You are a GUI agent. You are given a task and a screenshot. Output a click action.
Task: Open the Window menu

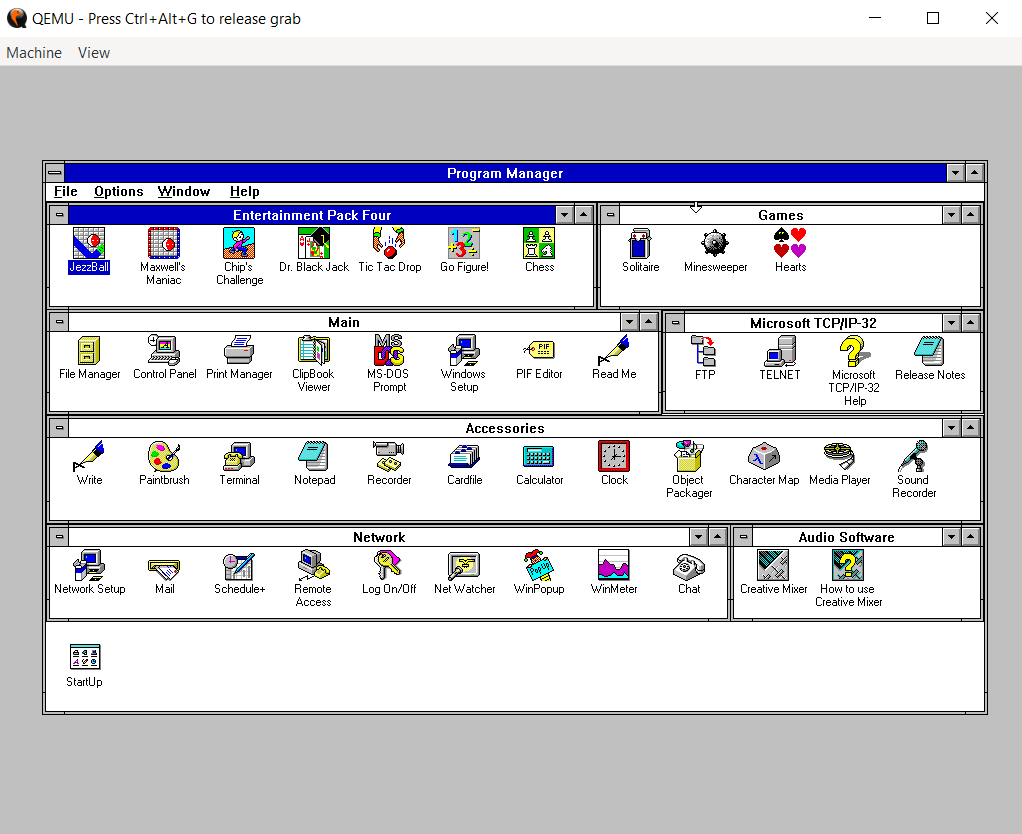click(x=184, y=192)
